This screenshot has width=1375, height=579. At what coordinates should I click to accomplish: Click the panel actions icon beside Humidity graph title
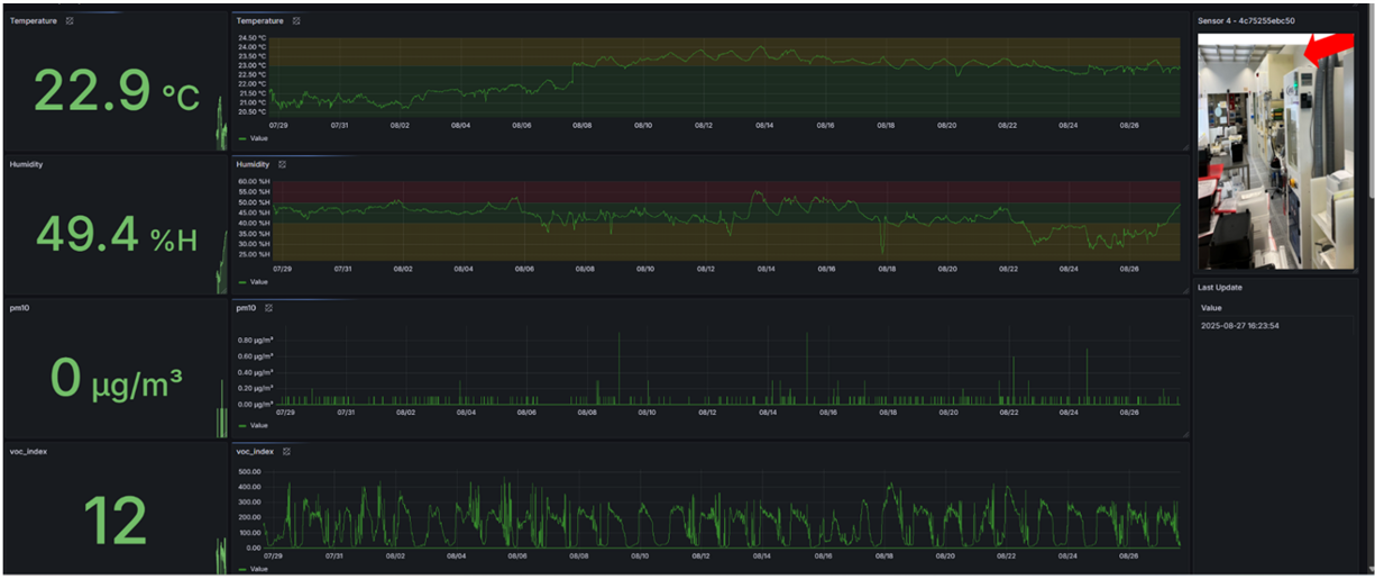[x=282, y=164]
